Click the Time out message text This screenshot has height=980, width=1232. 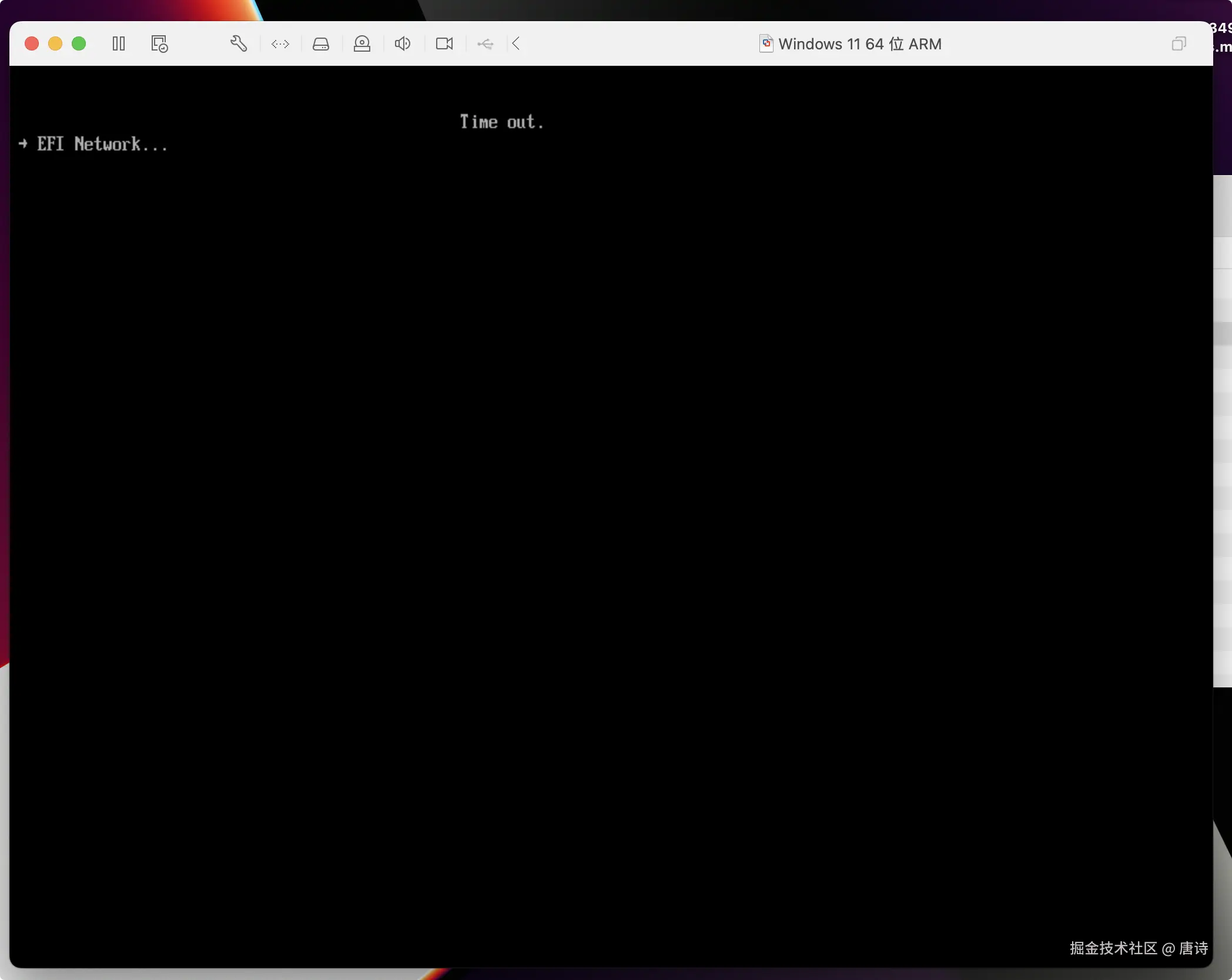point(501,122)
